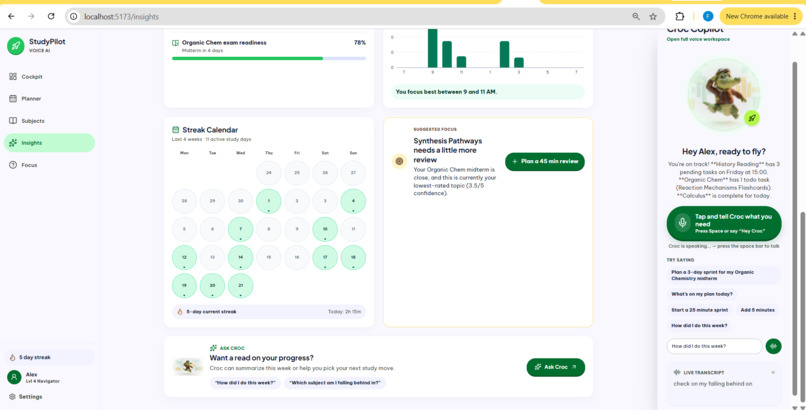Click the microphone icon in the Croc button
Image resolution: width=806 pixels, height=410 pixels.
[x=682, y=224]
